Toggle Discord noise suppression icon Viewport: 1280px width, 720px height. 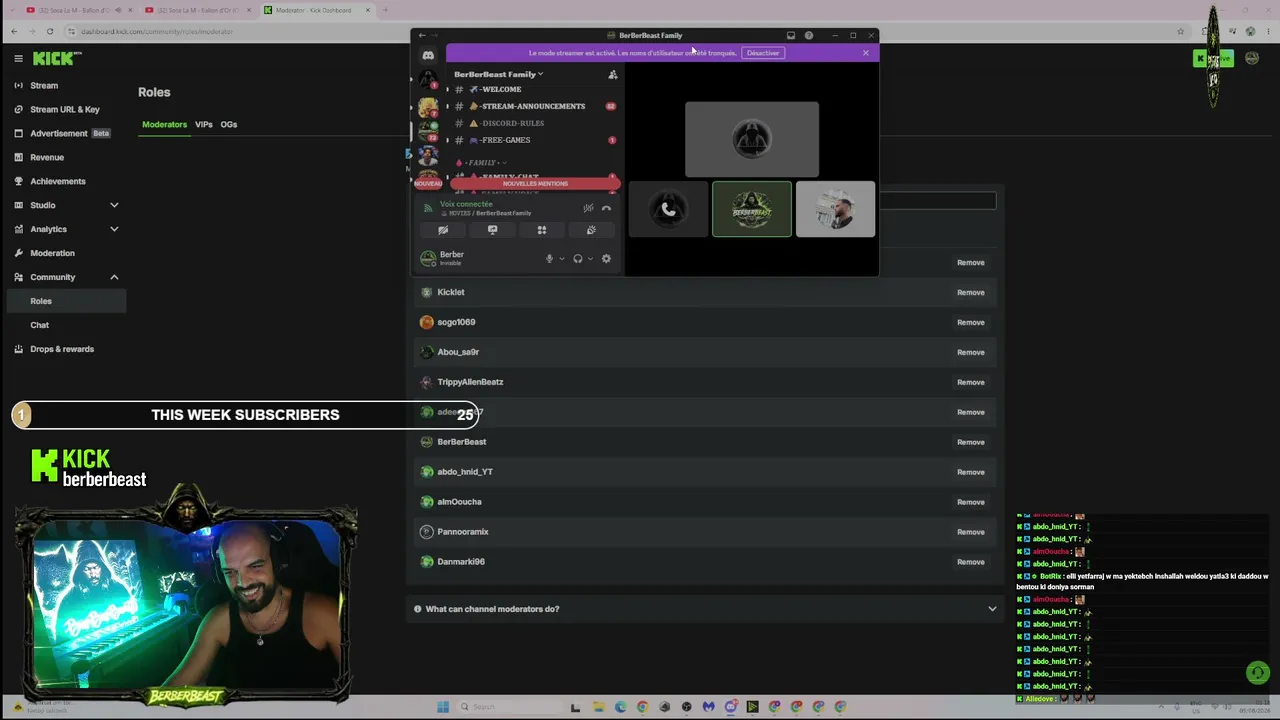coord(588,208)
